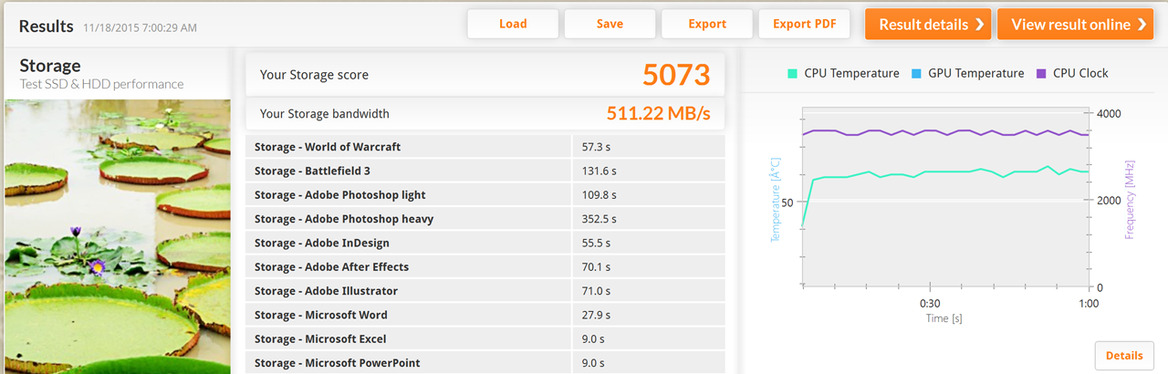1168x374 pixels.
Task: Click the purple CPU Clock line on chart
Action: click(946, 133)
